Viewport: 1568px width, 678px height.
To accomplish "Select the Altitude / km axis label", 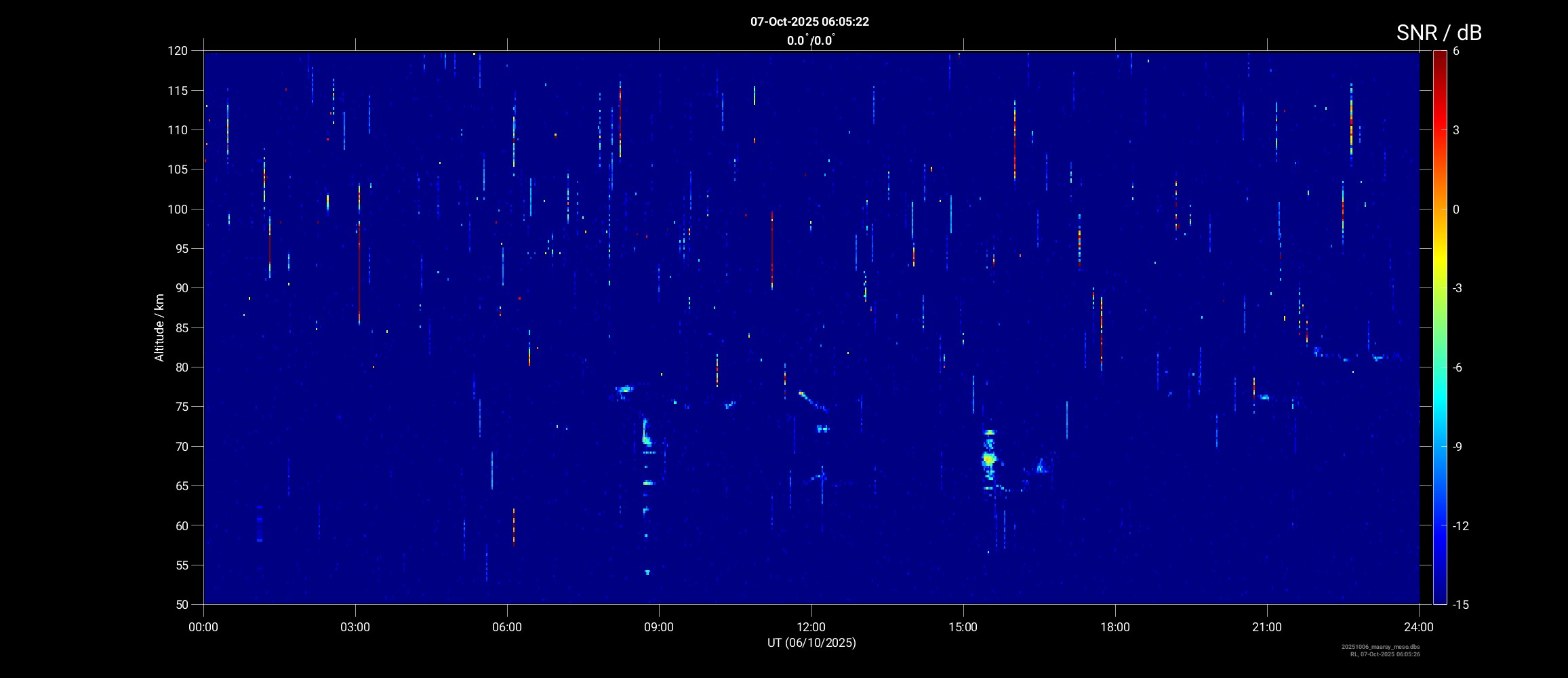I will point(159,327).
